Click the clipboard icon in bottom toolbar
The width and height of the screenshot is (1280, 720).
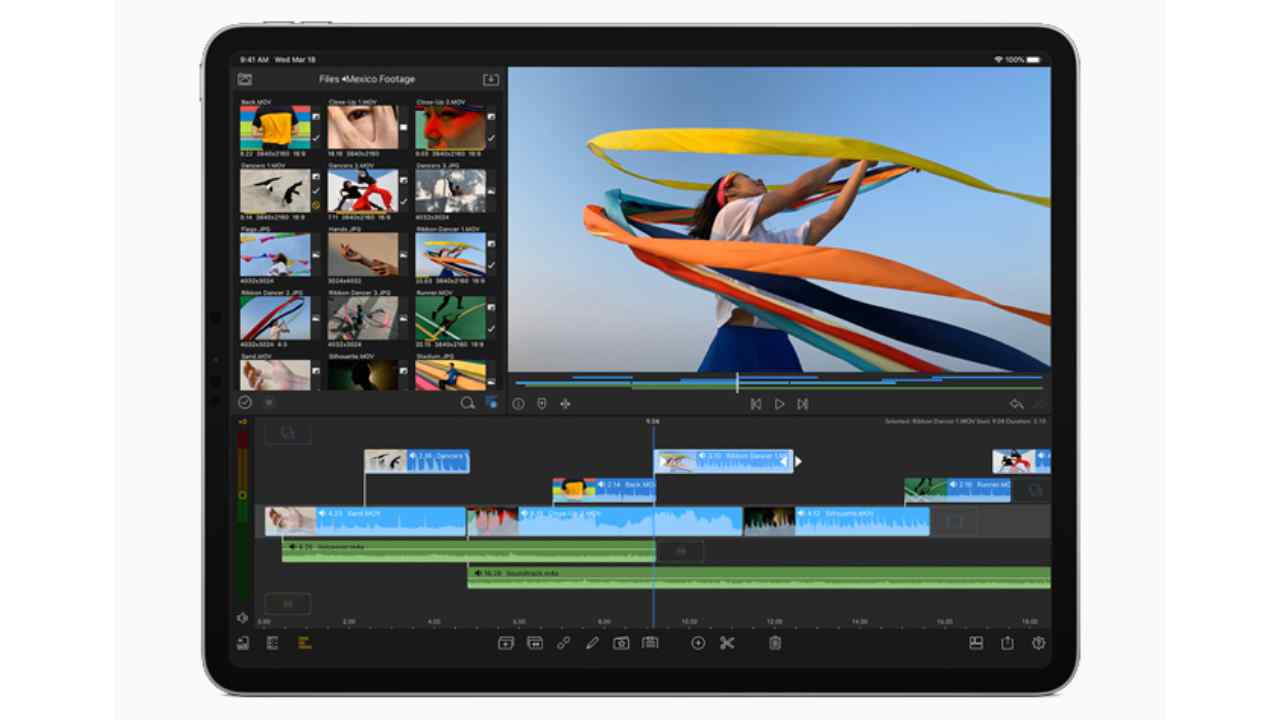775,643
